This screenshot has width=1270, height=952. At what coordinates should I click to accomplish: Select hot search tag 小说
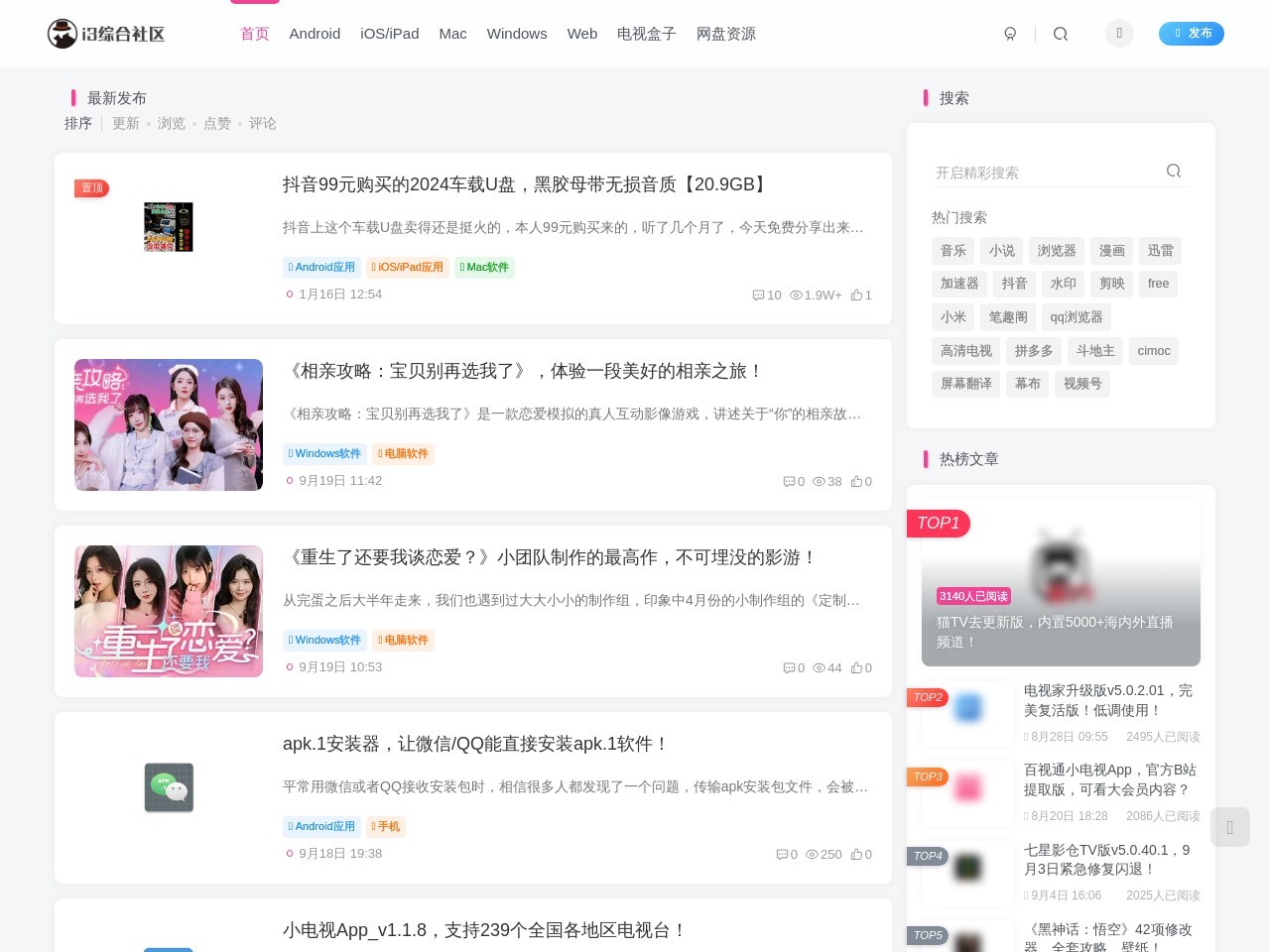[1002, 251]
